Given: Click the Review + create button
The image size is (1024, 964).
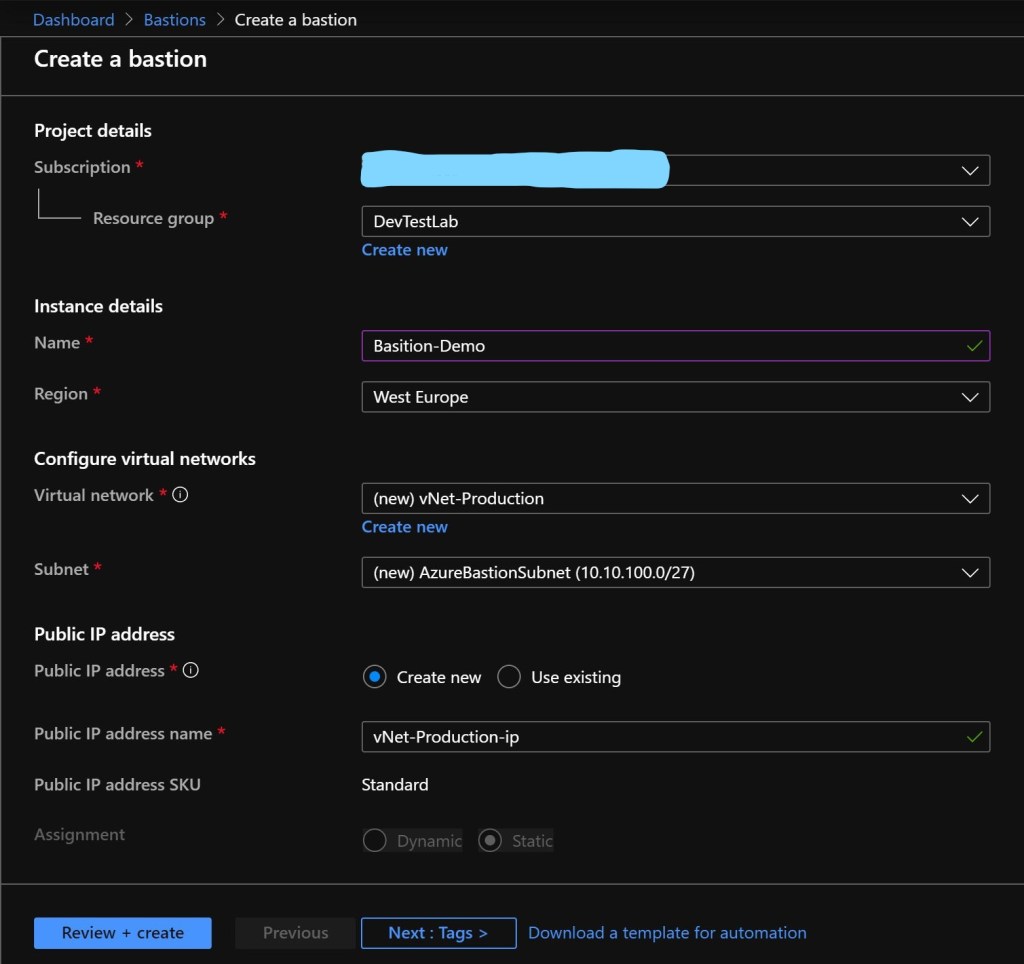Looking at the screenshot, I should click(123, 933).
